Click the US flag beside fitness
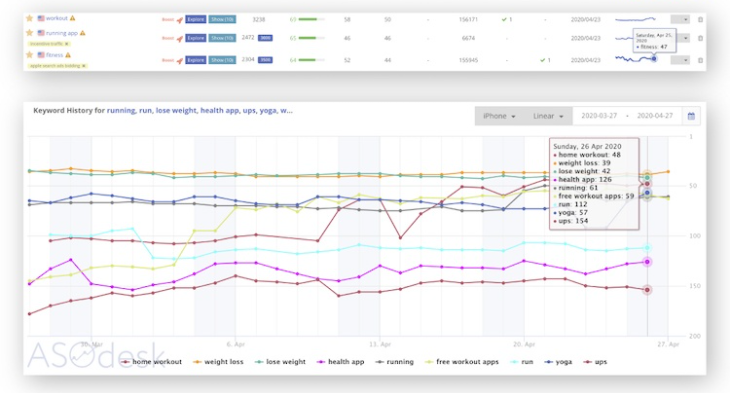 pyautogui.click(x=41, y=55)
